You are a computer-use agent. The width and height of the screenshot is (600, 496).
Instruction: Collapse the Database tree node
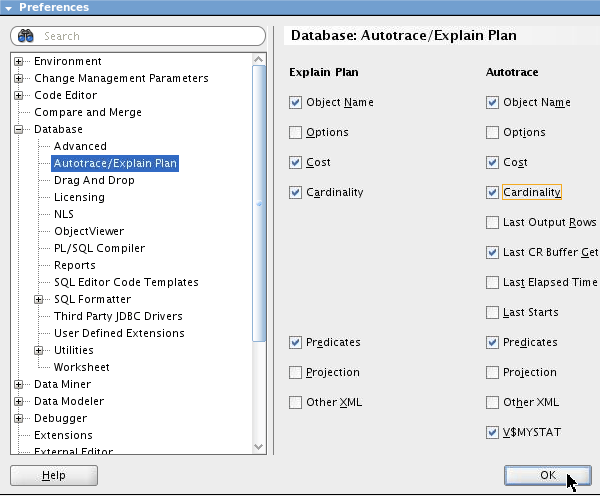[19, 129]
